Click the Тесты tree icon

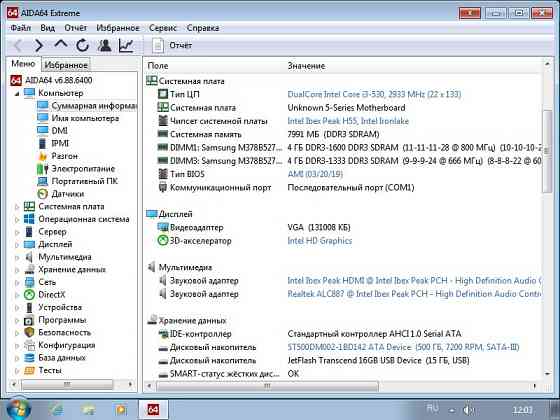coord(29,370)
